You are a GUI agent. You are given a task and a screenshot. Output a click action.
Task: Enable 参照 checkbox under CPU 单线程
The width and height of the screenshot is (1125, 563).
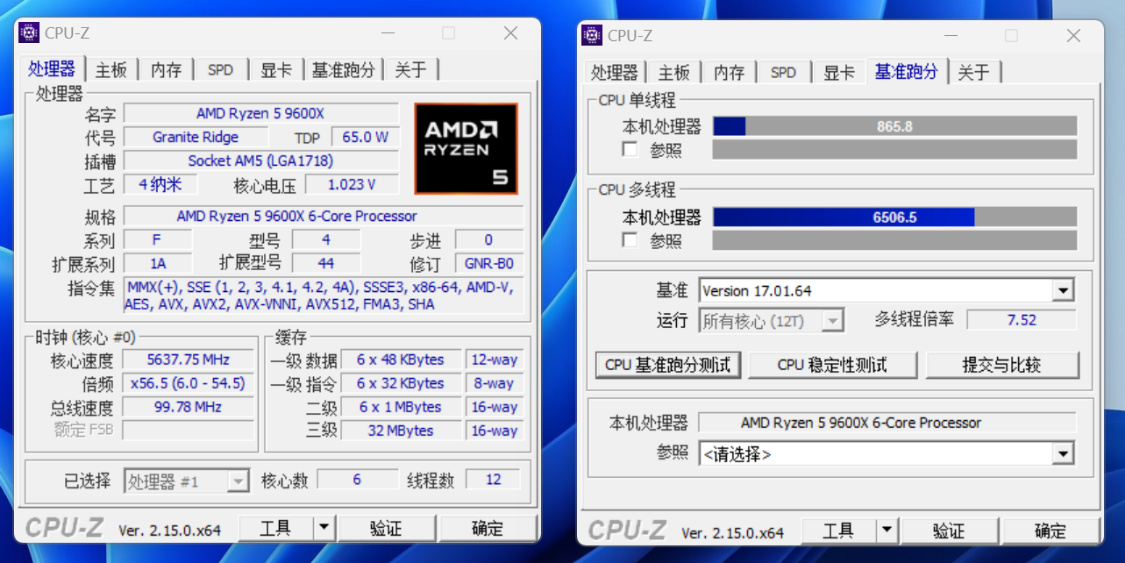[x=630, y=149]
